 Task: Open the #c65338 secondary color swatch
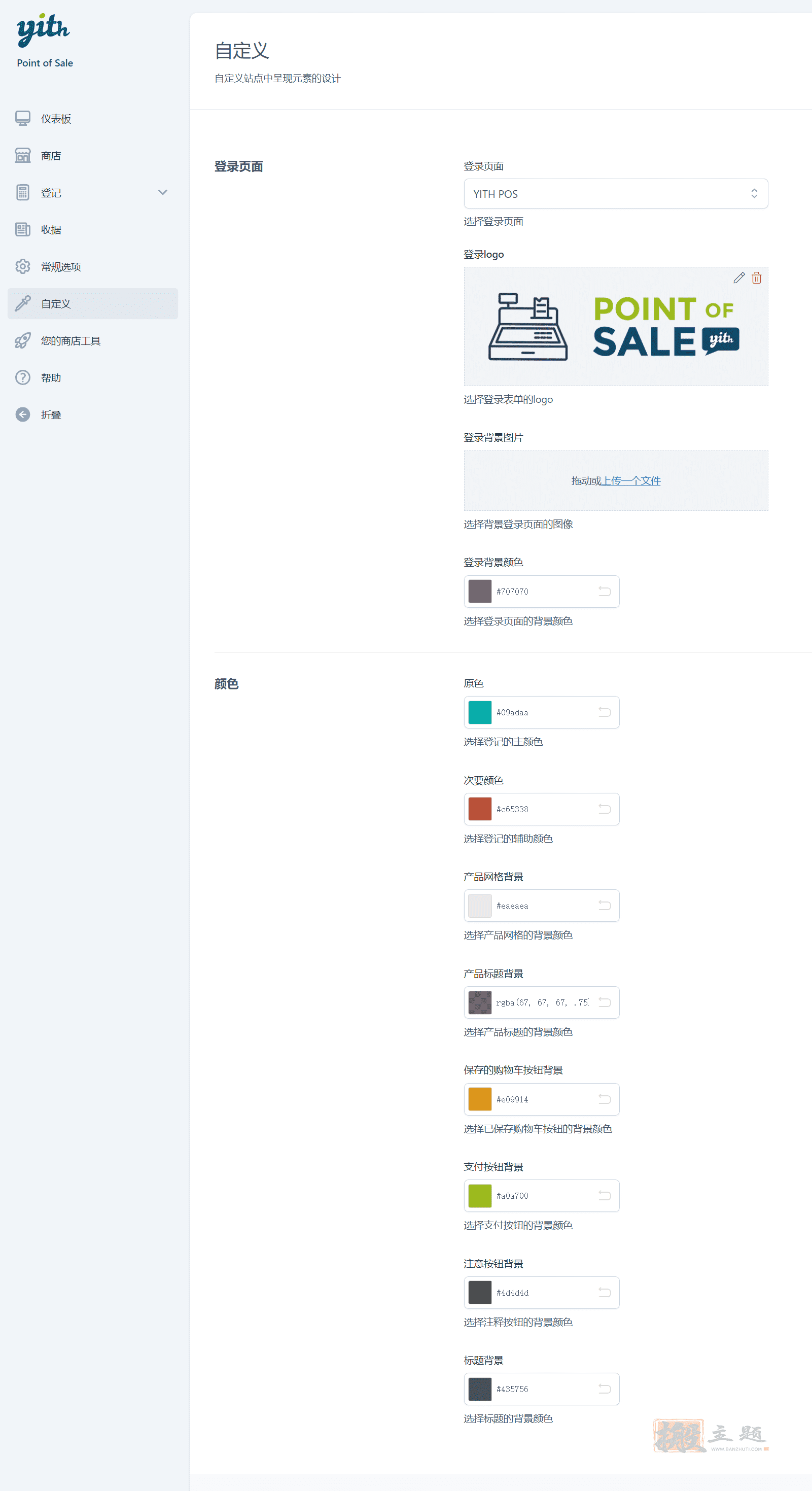click(480, 809)
